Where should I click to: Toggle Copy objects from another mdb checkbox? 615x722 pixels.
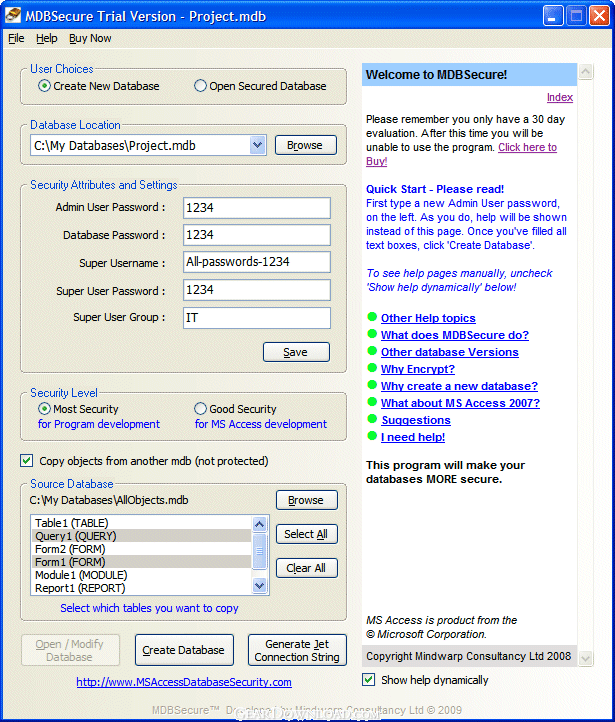[27, 460]
